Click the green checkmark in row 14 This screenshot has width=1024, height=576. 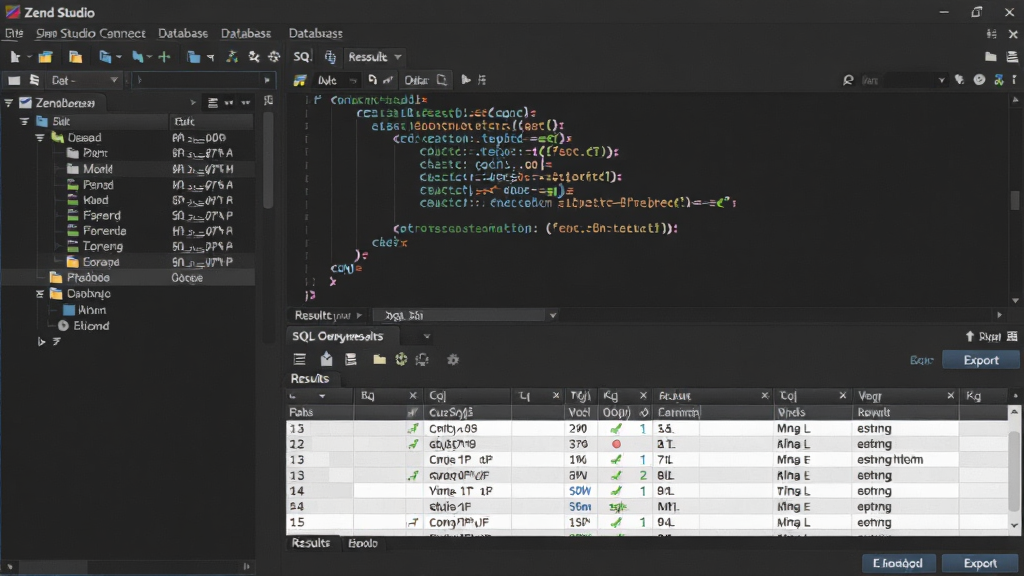point(616,491)
